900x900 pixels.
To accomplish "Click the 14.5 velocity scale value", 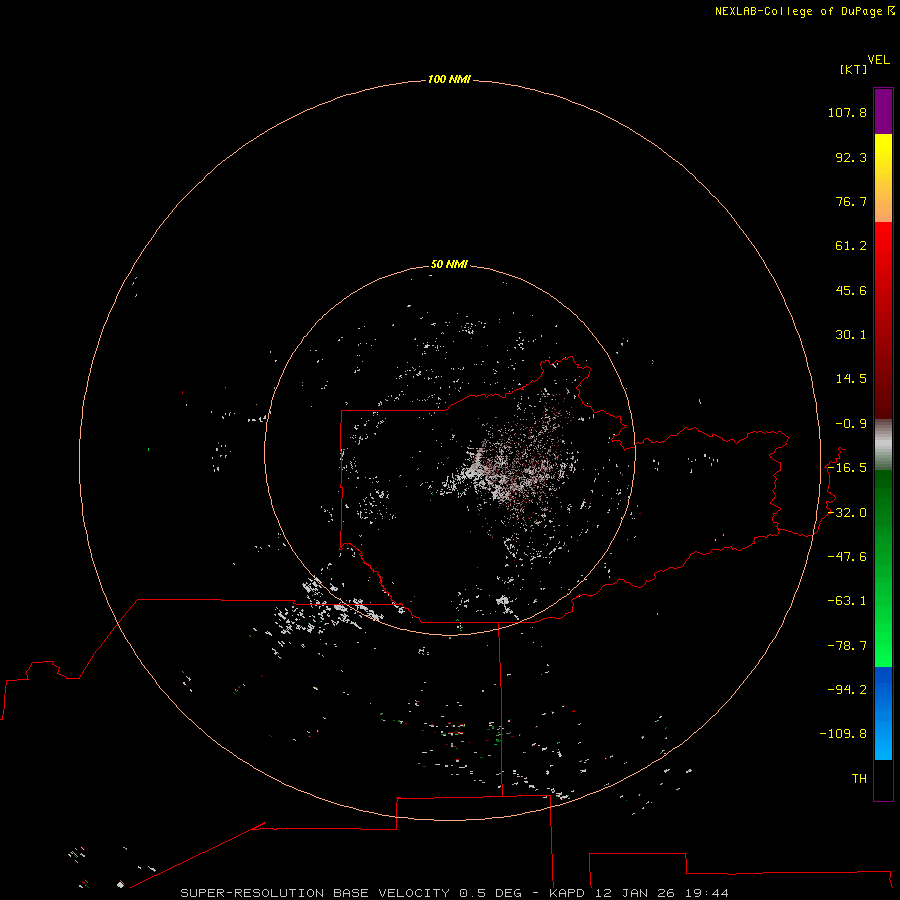I will (x=851, y=379).
